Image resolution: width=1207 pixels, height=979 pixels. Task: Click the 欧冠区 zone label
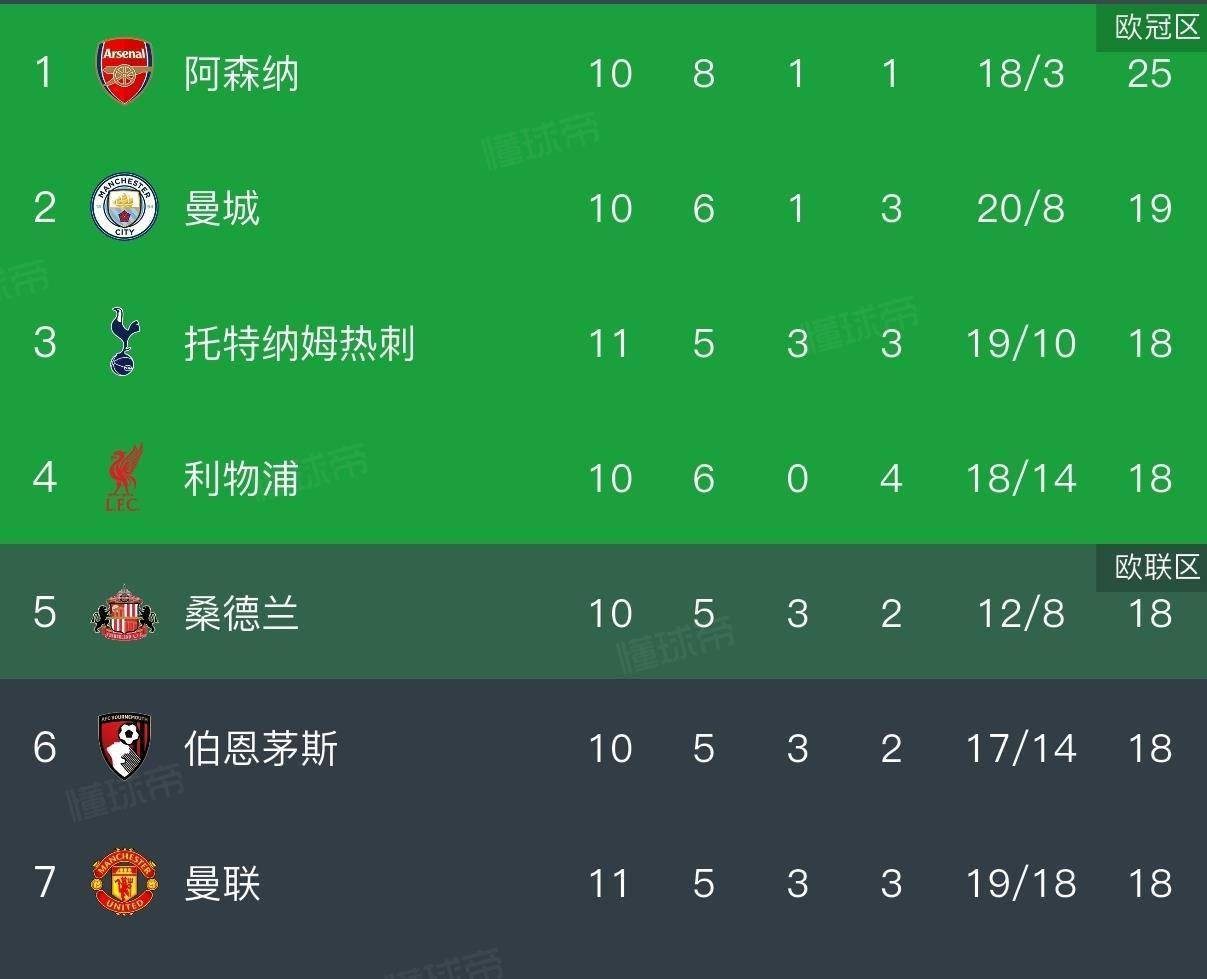1156,27
